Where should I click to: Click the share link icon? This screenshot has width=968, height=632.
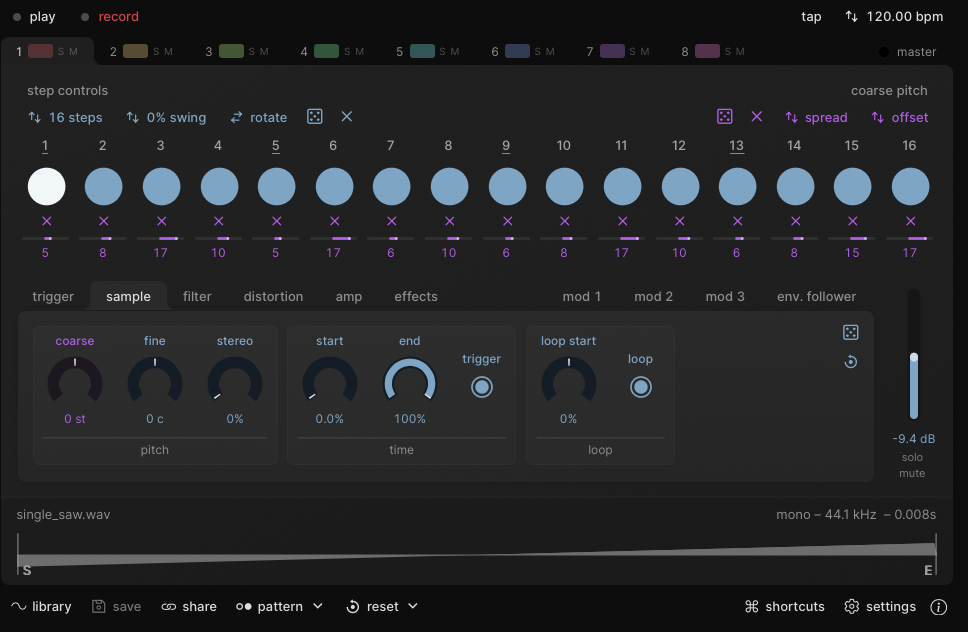169,607
